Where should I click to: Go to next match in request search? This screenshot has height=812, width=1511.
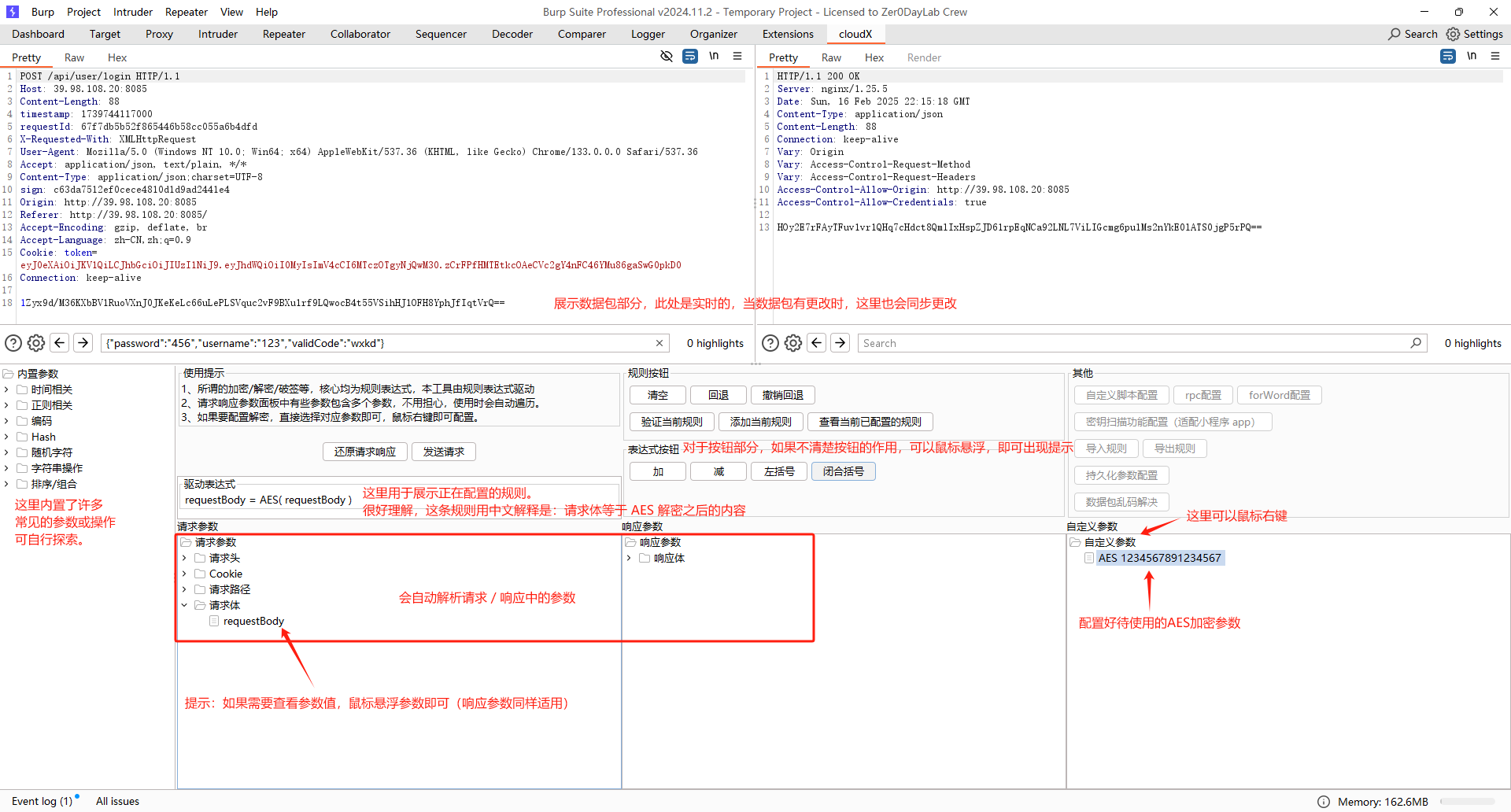pos(83,342)
